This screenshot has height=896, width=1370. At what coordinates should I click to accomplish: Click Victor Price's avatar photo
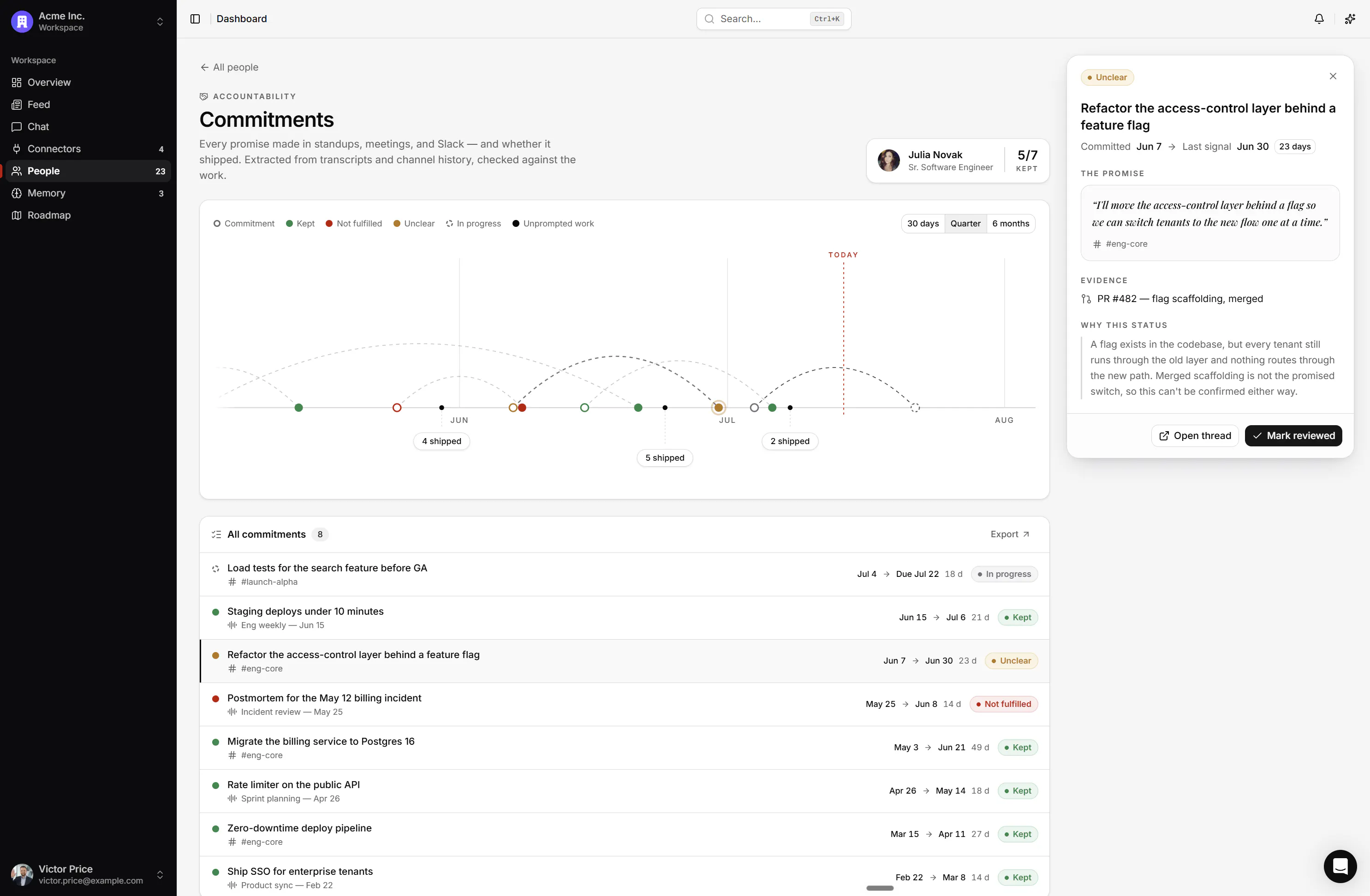(22, 874)
